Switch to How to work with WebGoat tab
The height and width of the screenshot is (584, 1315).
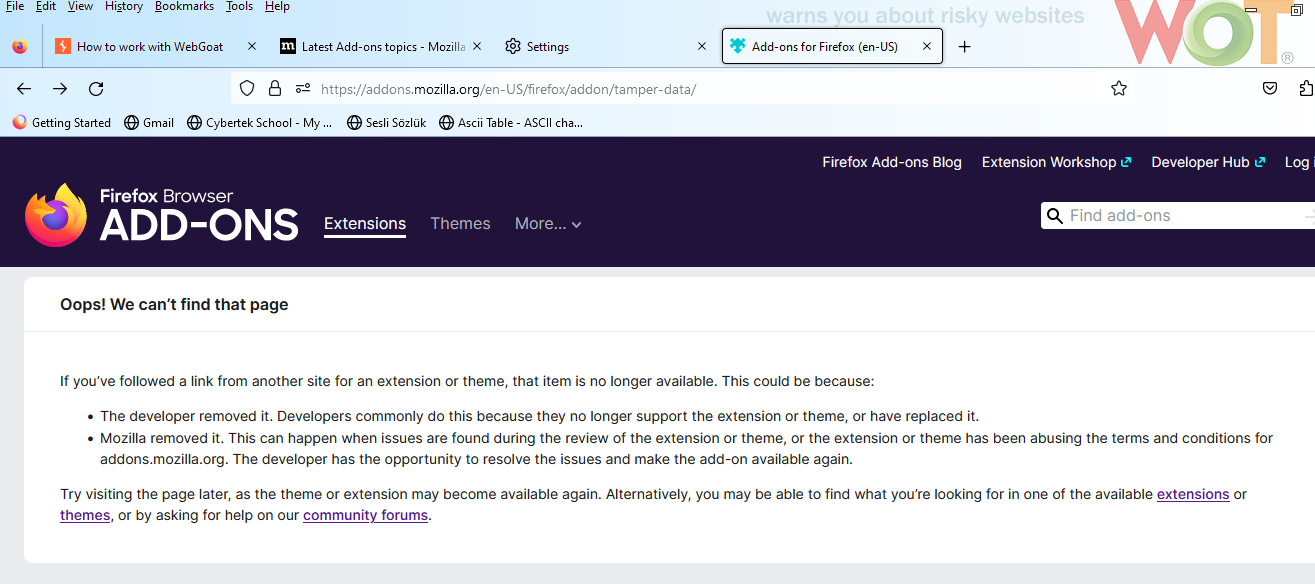pyautogui.click(x=150, y=46)
